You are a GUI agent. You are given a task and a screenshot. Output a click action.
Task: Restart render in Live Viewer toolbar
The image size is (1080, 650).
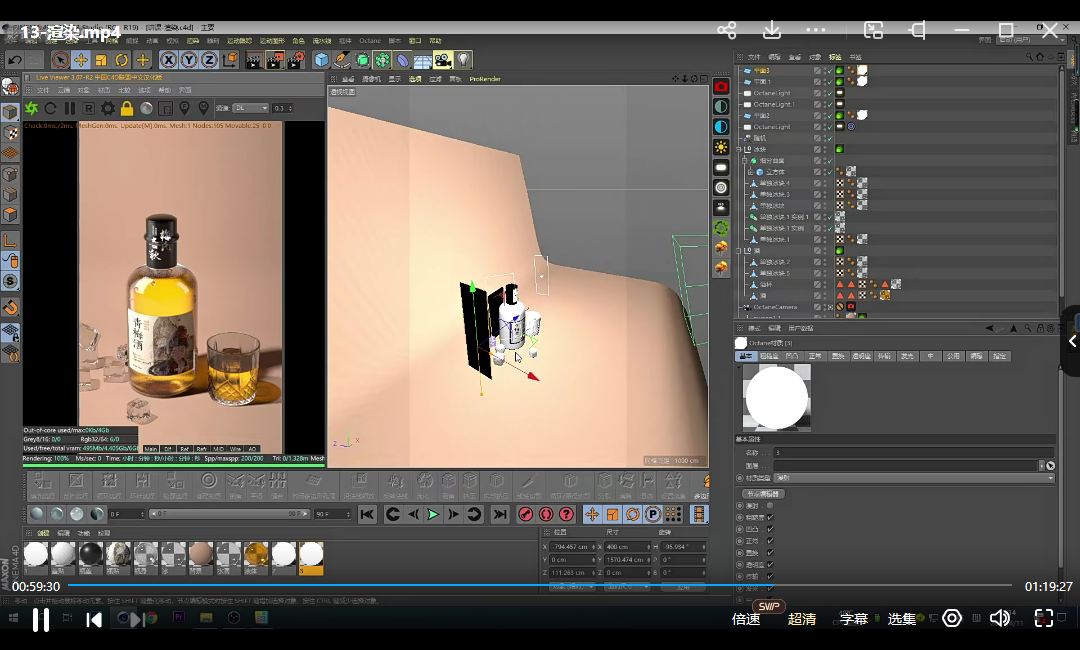coord(50,108)
